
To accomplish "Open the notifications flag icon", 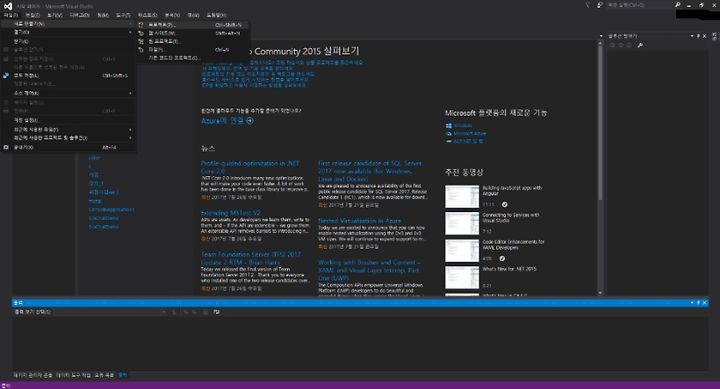I will click(587, 5).
